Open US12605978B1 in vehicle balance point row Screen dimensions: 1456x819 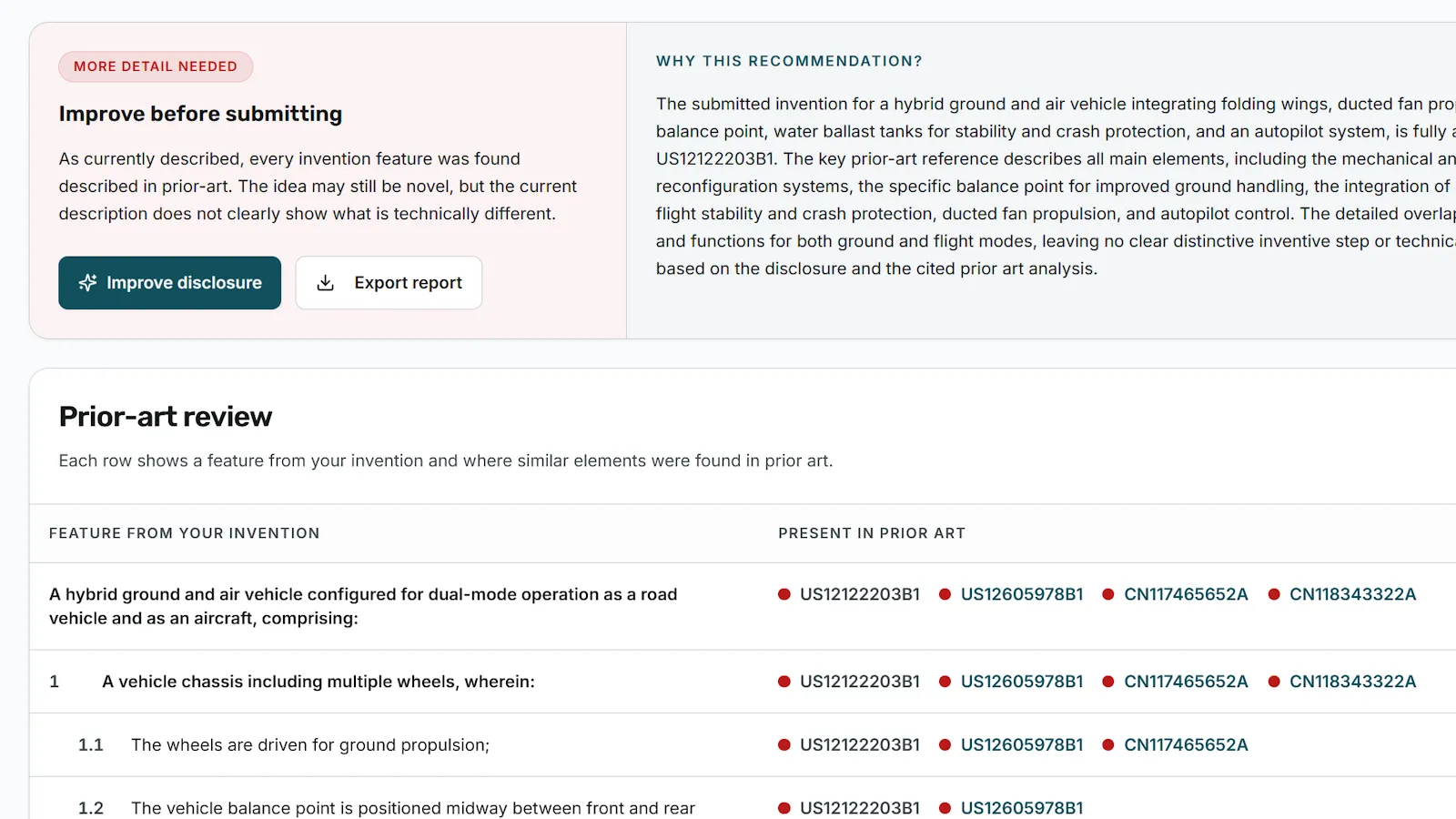(1022, 808)
